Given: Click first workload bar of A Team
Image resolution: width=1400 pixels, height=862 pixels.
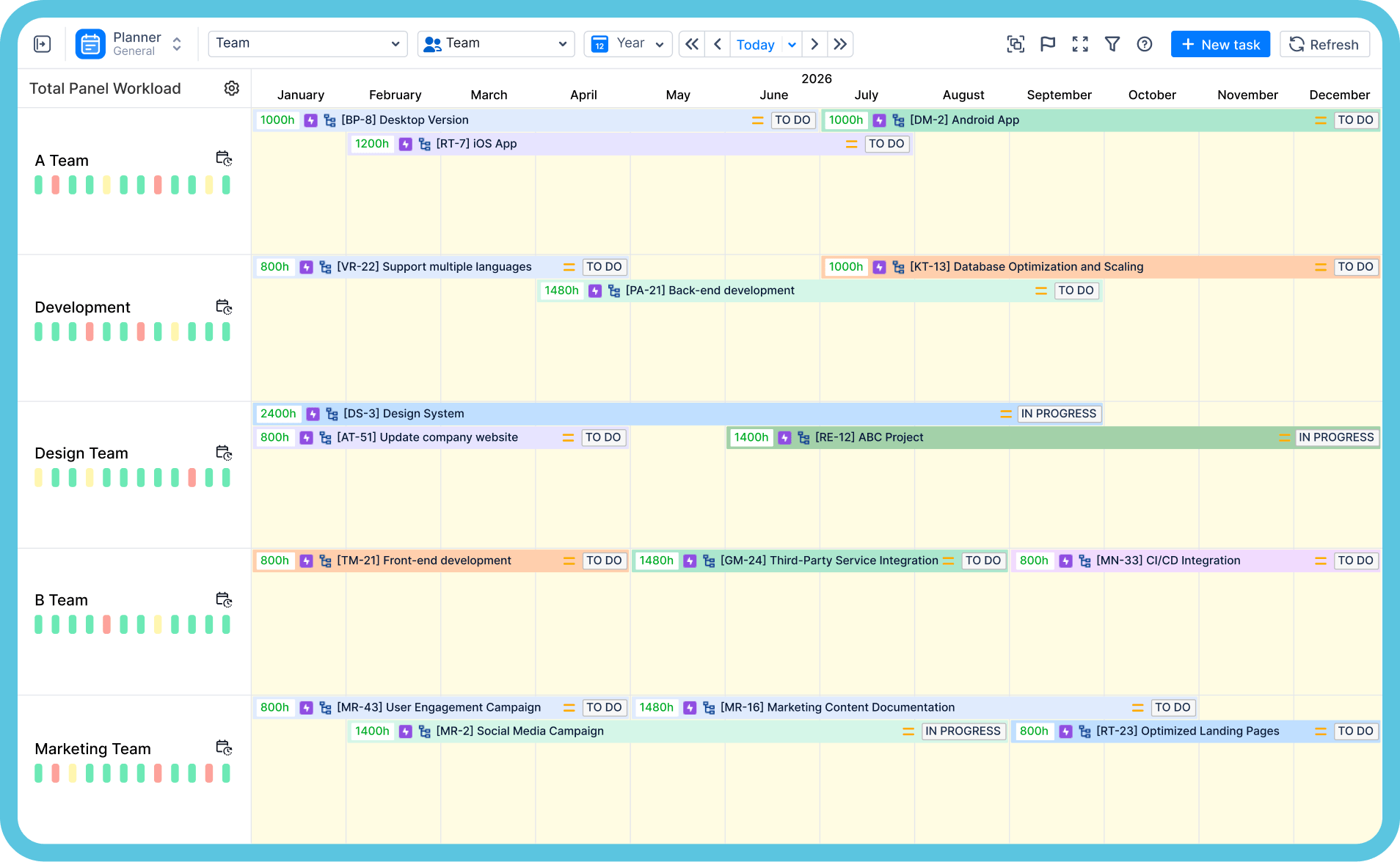Looking at the screenshot, I should (38, 185).
